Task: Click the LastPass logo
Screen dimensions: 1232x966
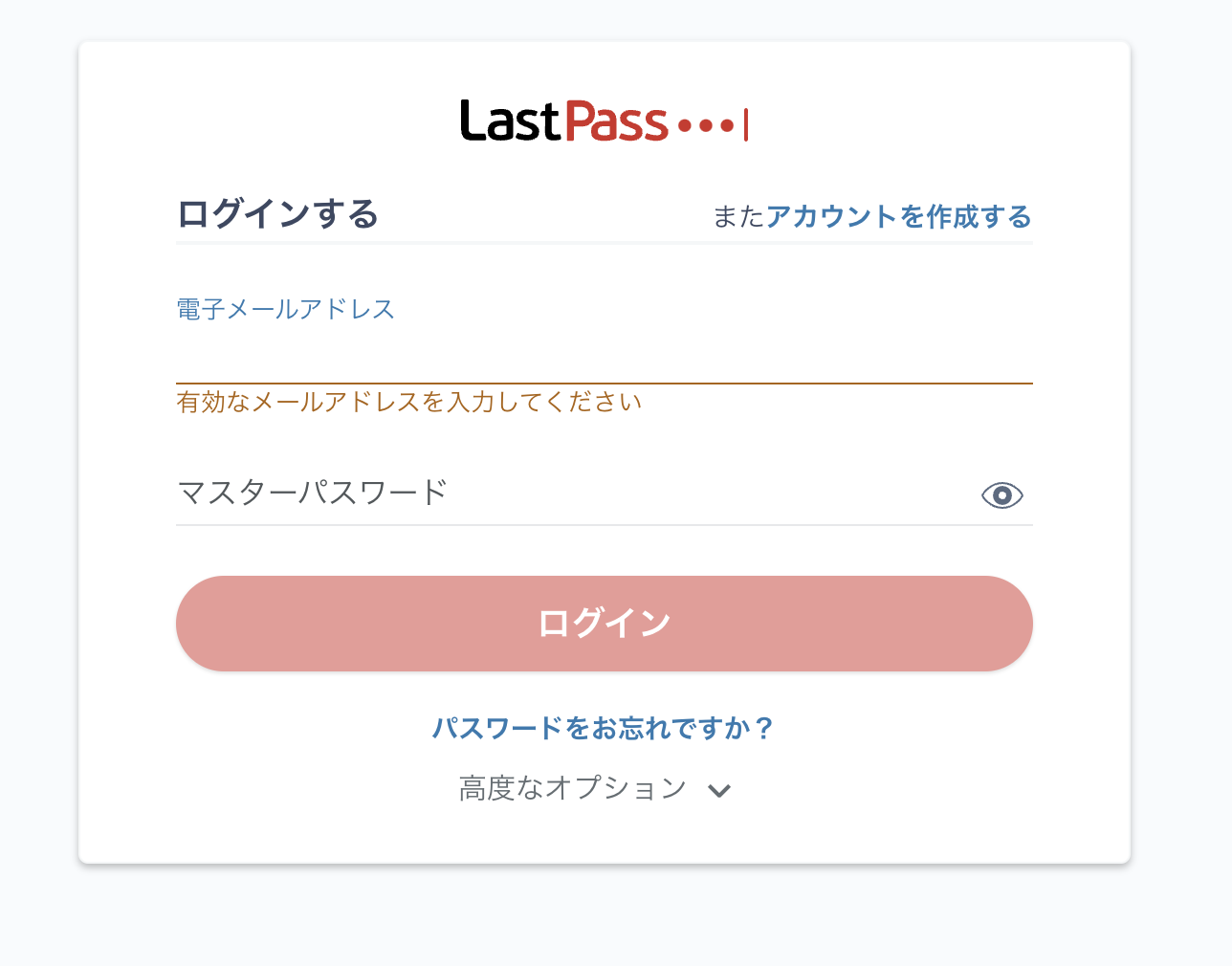Action: pyautogui.click(x=604, y=122)
